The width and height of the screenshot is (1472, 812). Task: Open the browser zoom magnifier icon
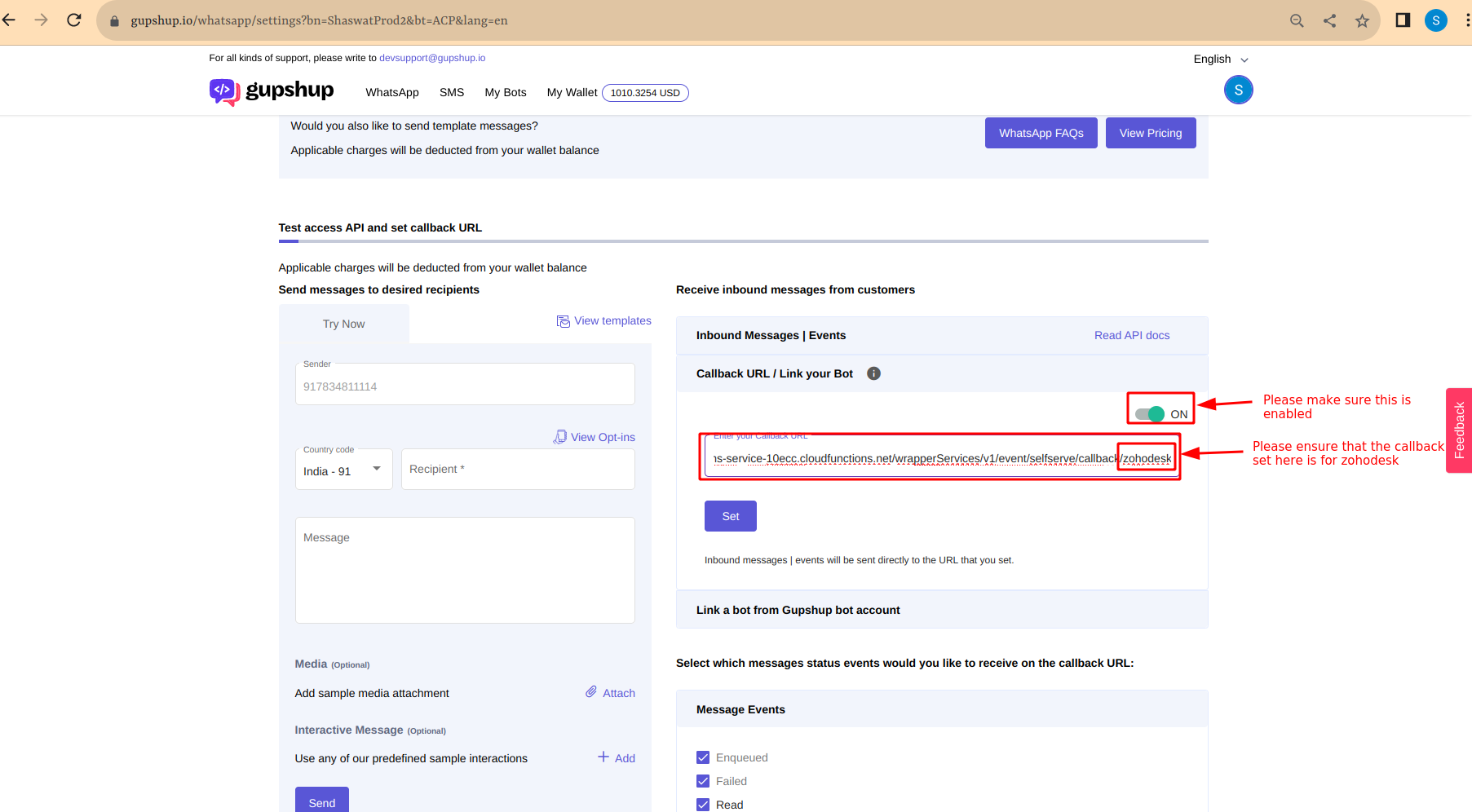[1297, 21]
